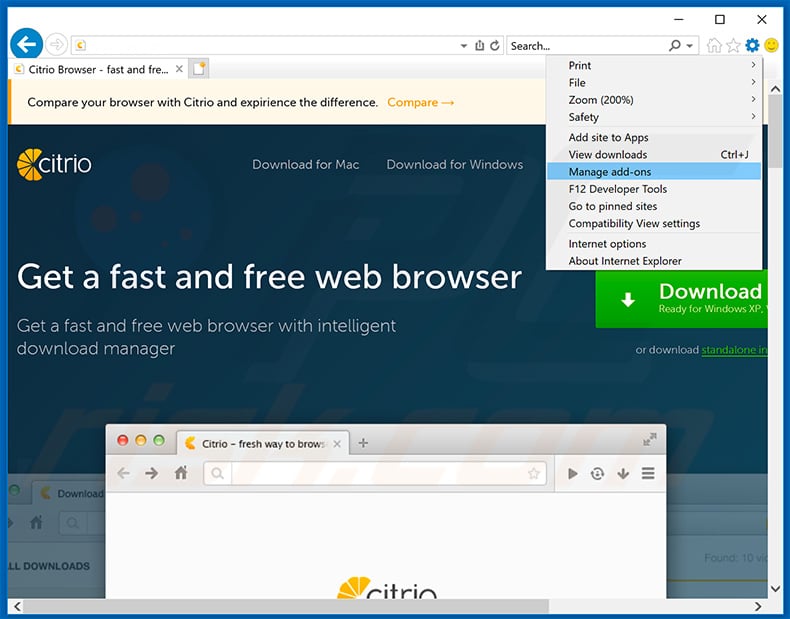790x619 pixels.
Task: Click the Compare link in banner
Action: click(x=421, y=102)
